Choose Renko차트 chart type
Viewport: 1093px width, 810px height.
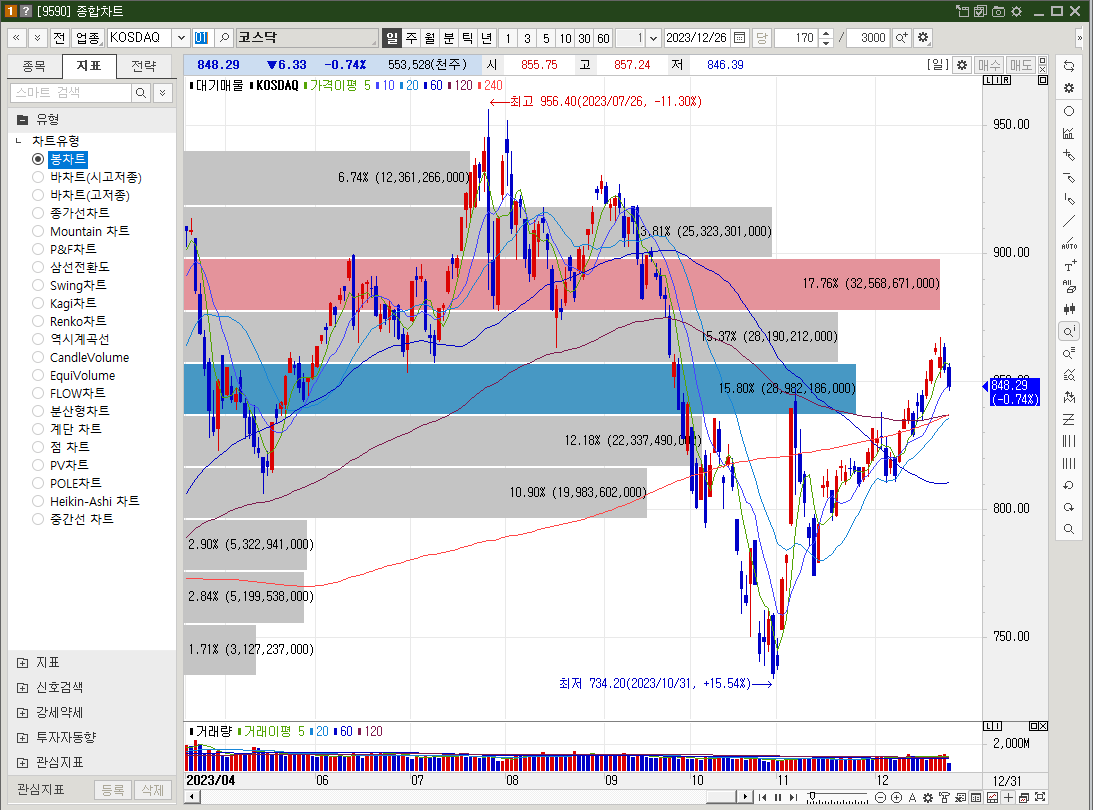38,321
